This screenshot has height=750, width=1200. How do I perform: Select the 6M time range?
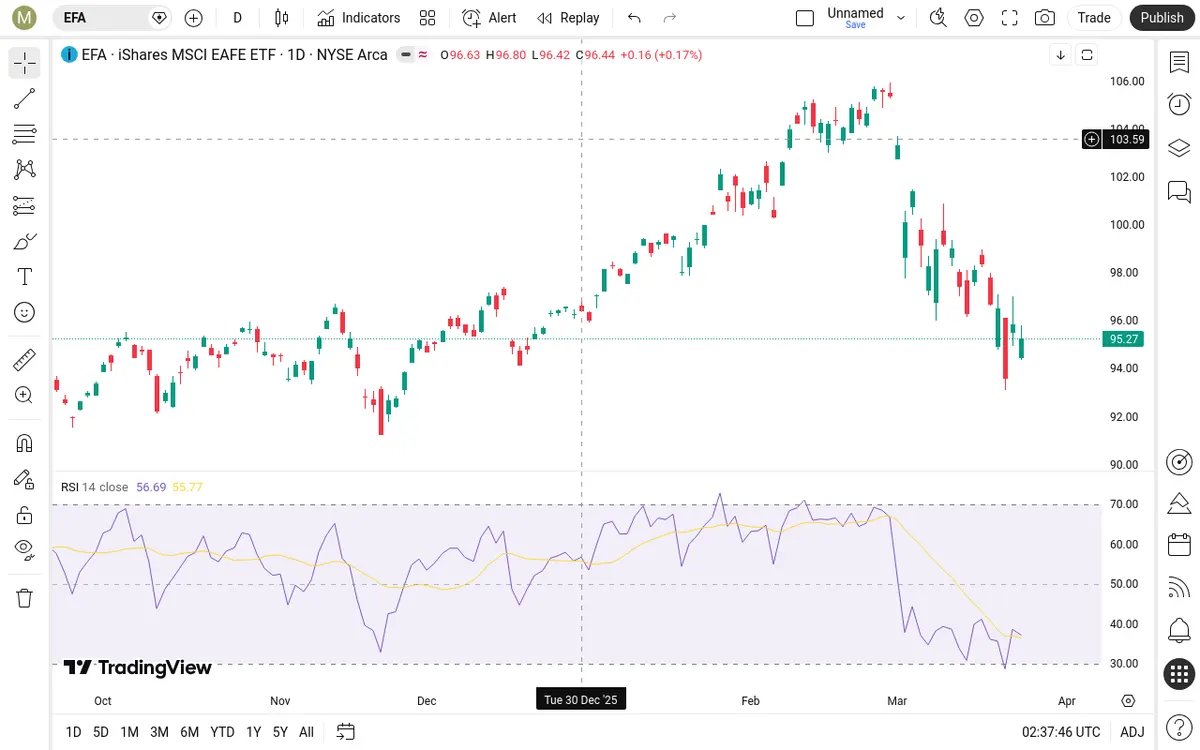pyautogui.click(x=189, y=732)
